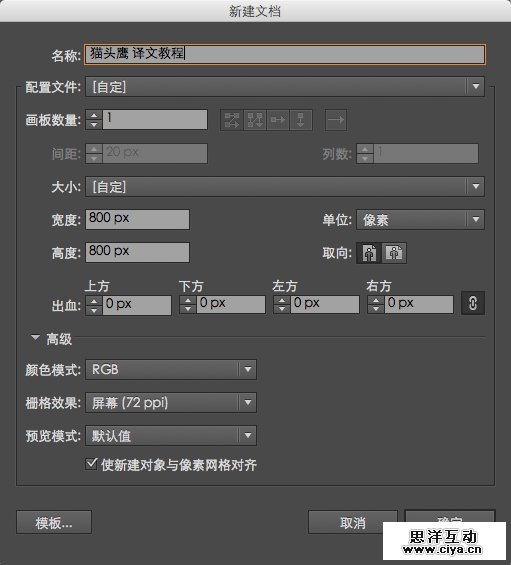The width and height of the screenshot is (511, 565).
Task: Click the 取消 cancel button
Action: pos(353,522)
